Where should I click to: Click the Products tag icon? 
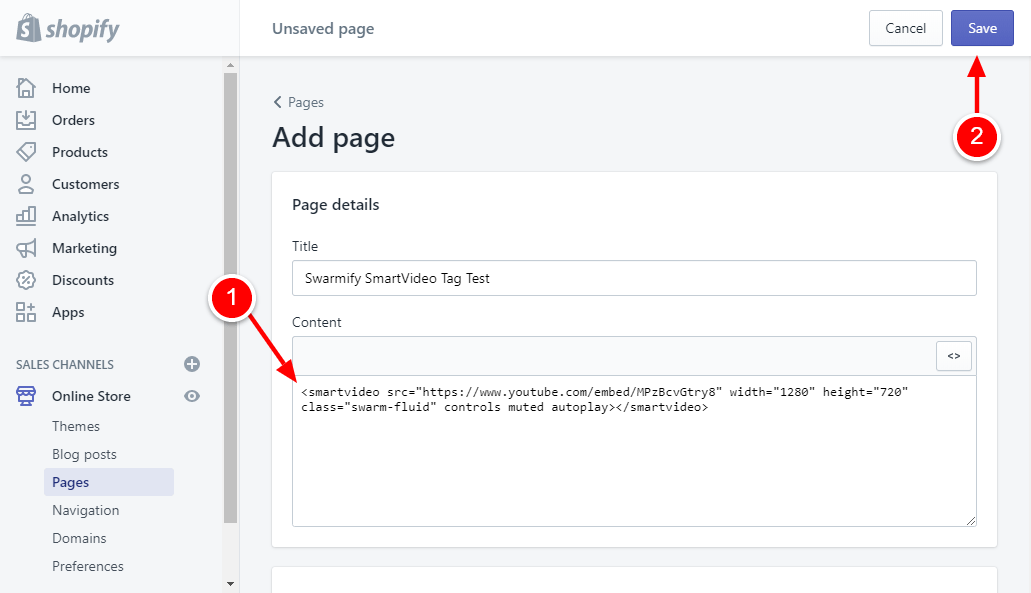pos(26,152)
